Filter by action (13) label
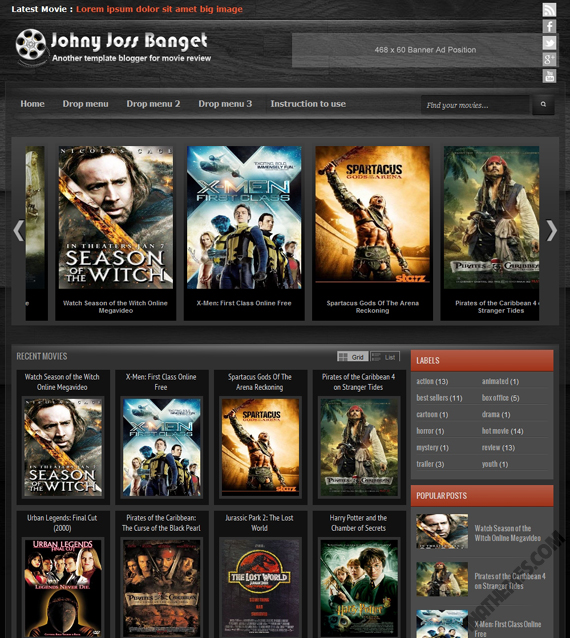This screenshot has width=570, height=638. 432,381
